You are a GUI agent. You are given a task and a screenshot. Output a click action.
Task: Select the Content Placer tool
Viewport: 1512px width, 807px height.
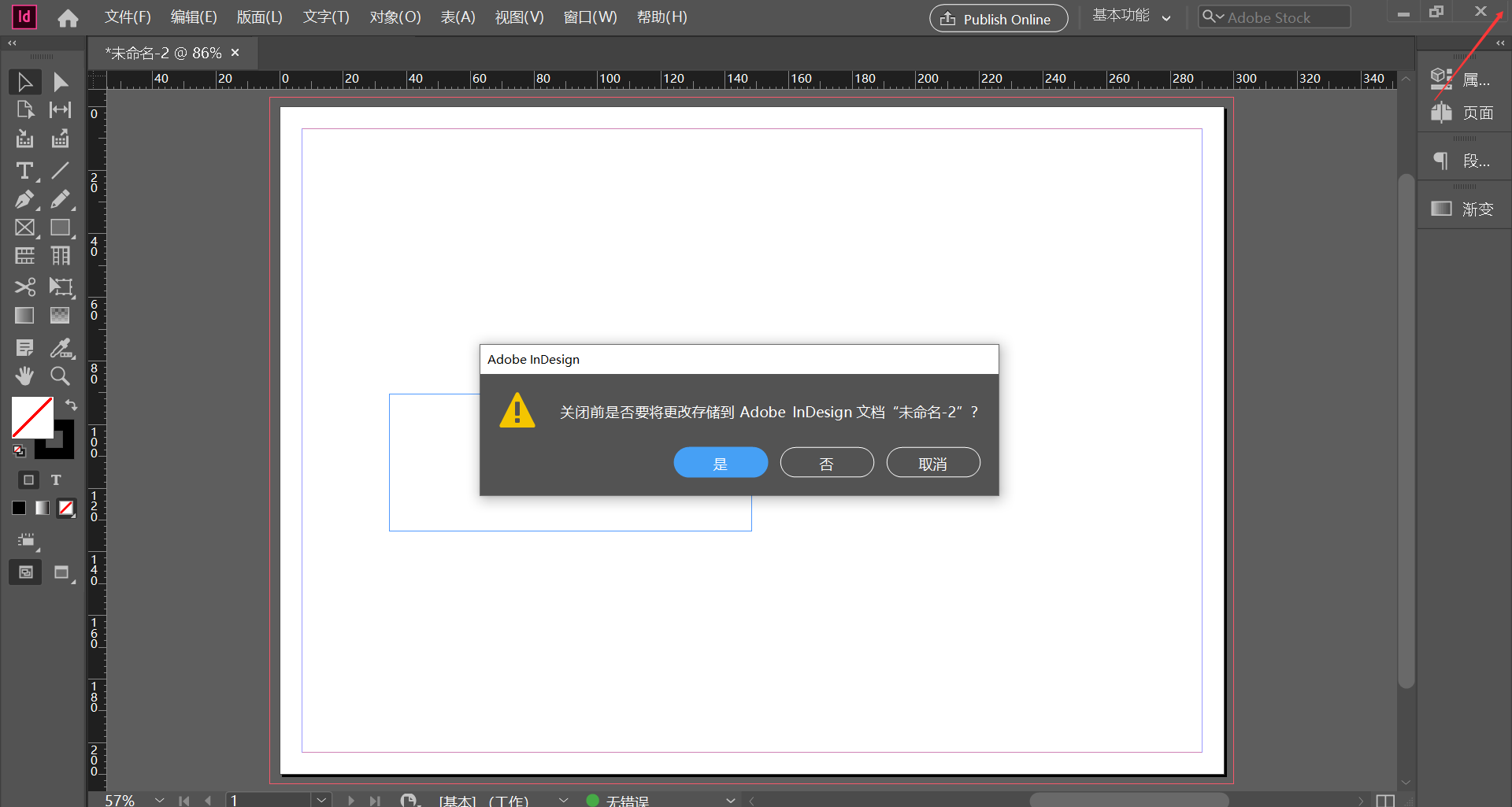pos(61,139)
